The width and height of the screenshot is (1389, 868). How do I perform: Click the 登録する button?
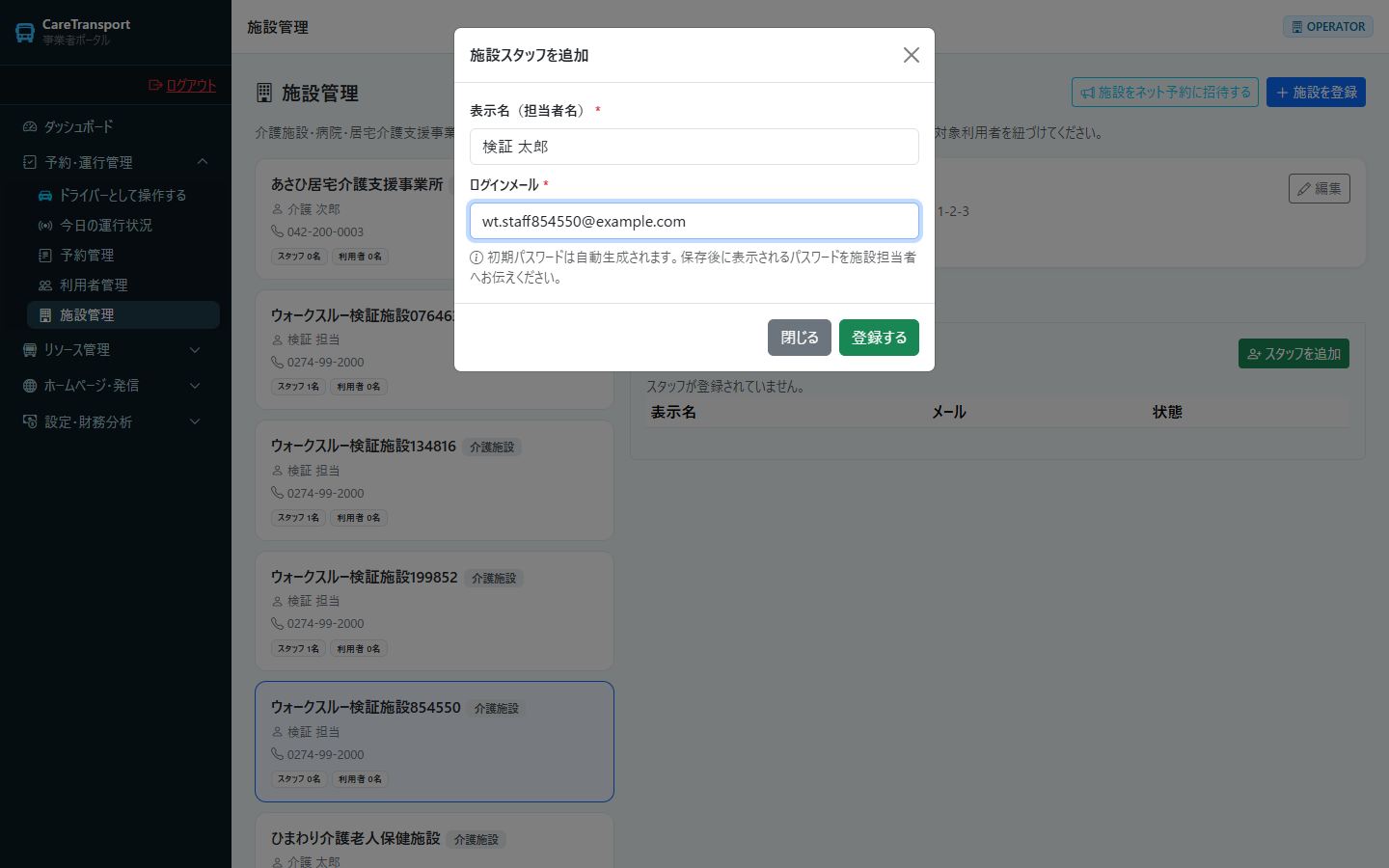tap(879, 338)
